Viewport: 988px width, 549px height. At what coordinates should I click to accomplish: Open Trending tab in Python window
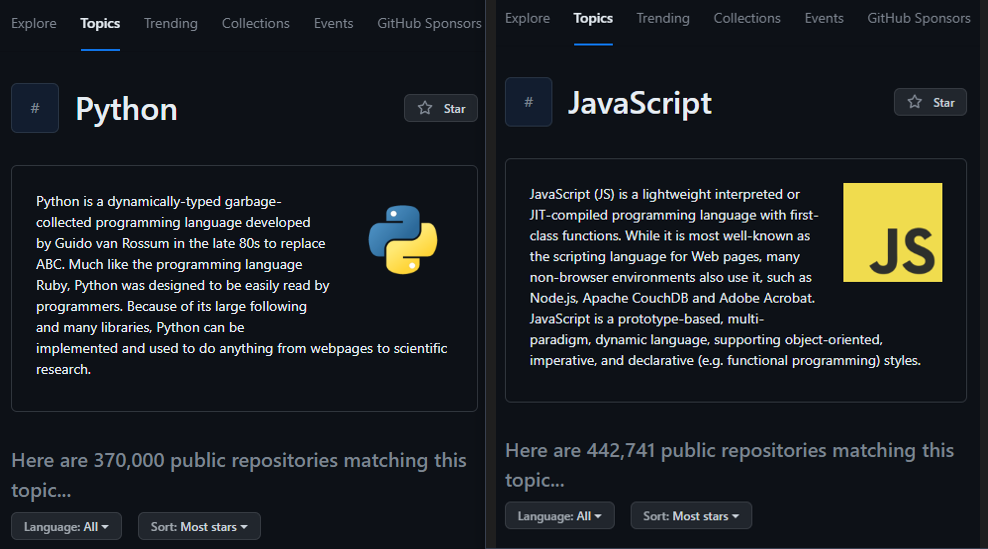point(171,23)
